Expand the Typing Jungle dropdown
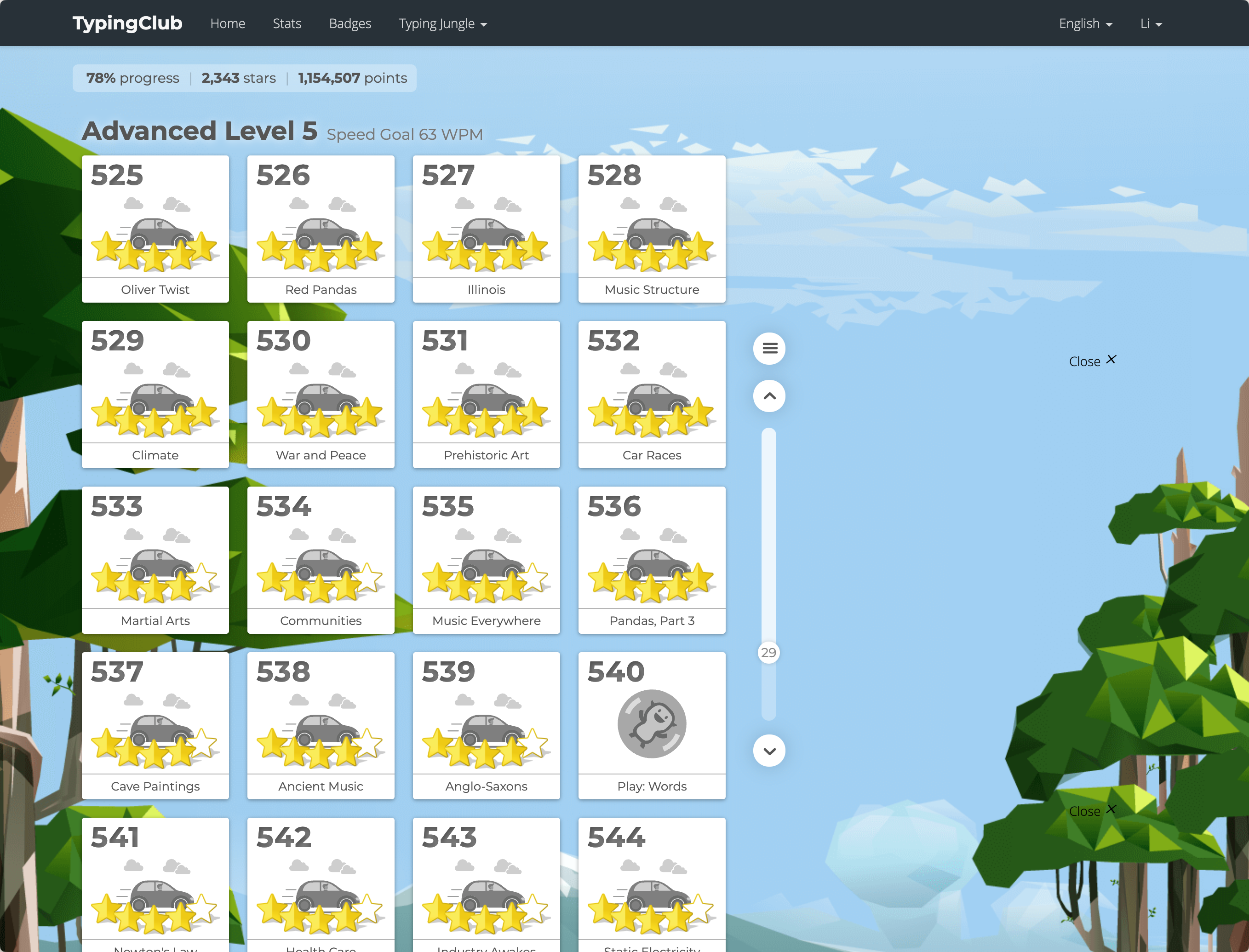Viewport: 1249px width, 952px height. (442, 24)
